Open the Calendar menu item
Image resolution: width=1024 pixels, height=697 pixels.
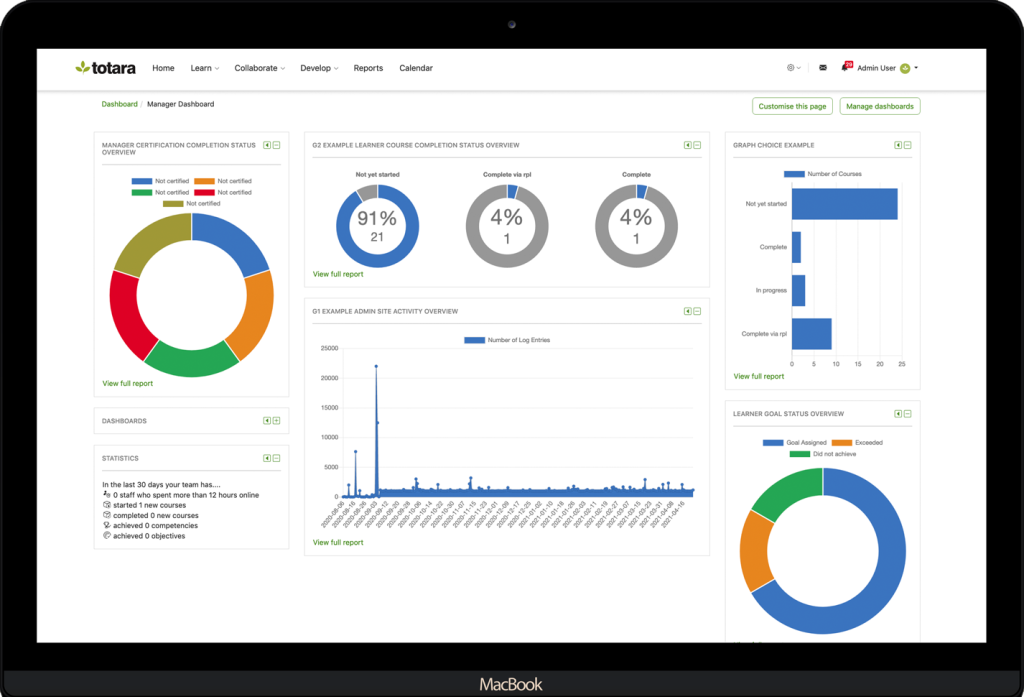[x=416, y=67]
